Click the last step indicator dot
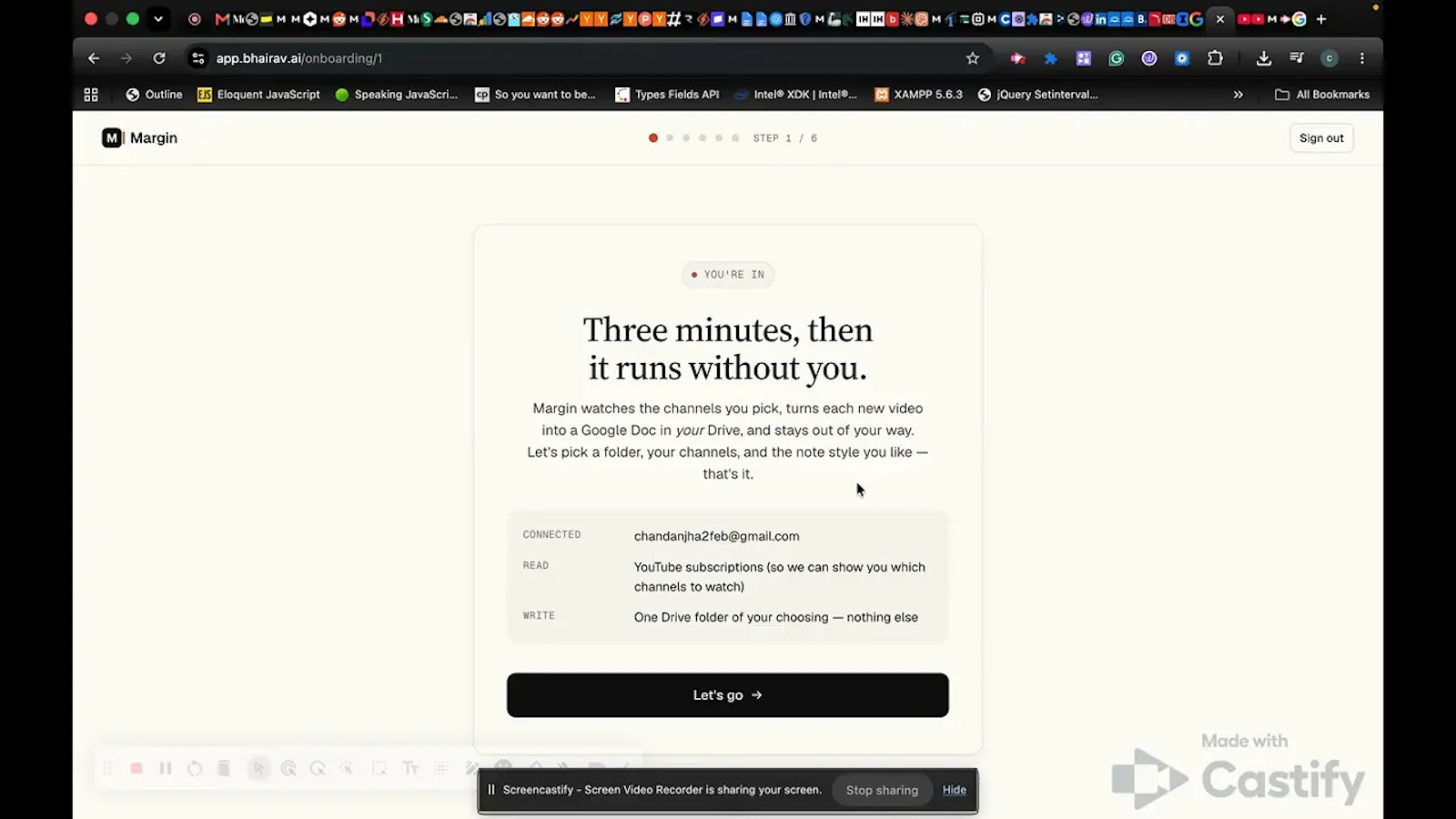Viewport: 1456px width, 819px height. (x=735, y=138)
